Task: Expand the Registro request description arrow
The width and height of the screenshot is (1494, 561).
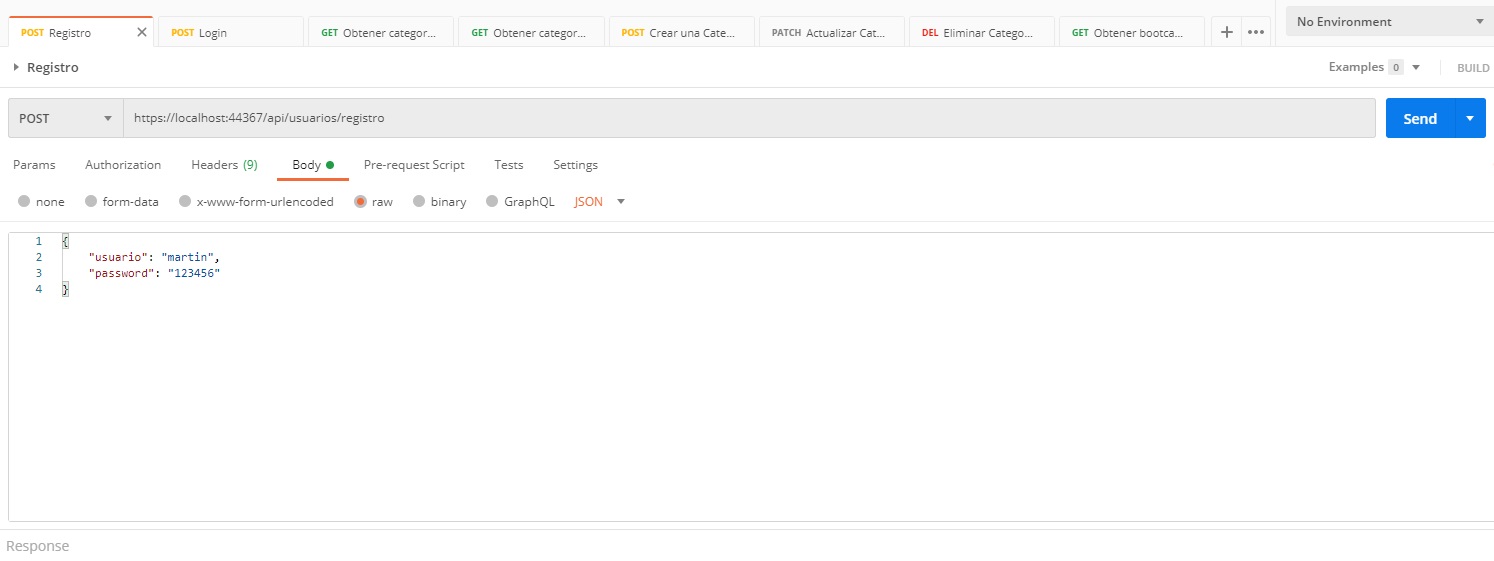Action: pyautogui.click(x=16, y=67)
